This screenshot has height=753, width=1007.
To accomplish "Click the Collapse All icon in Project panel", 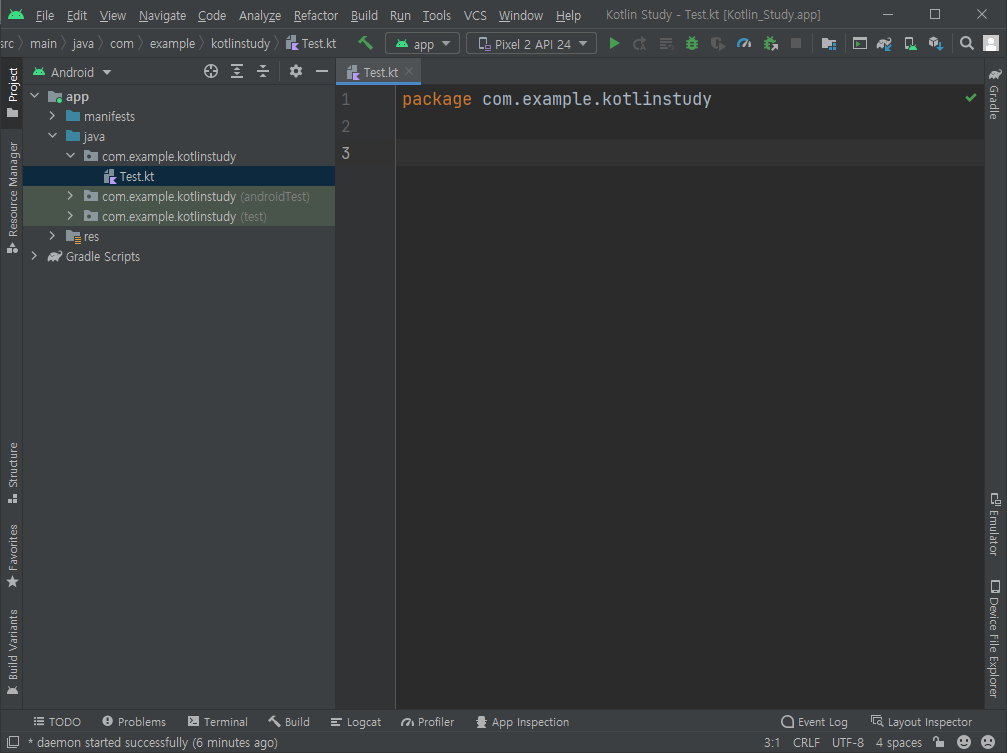I will 263,71.
